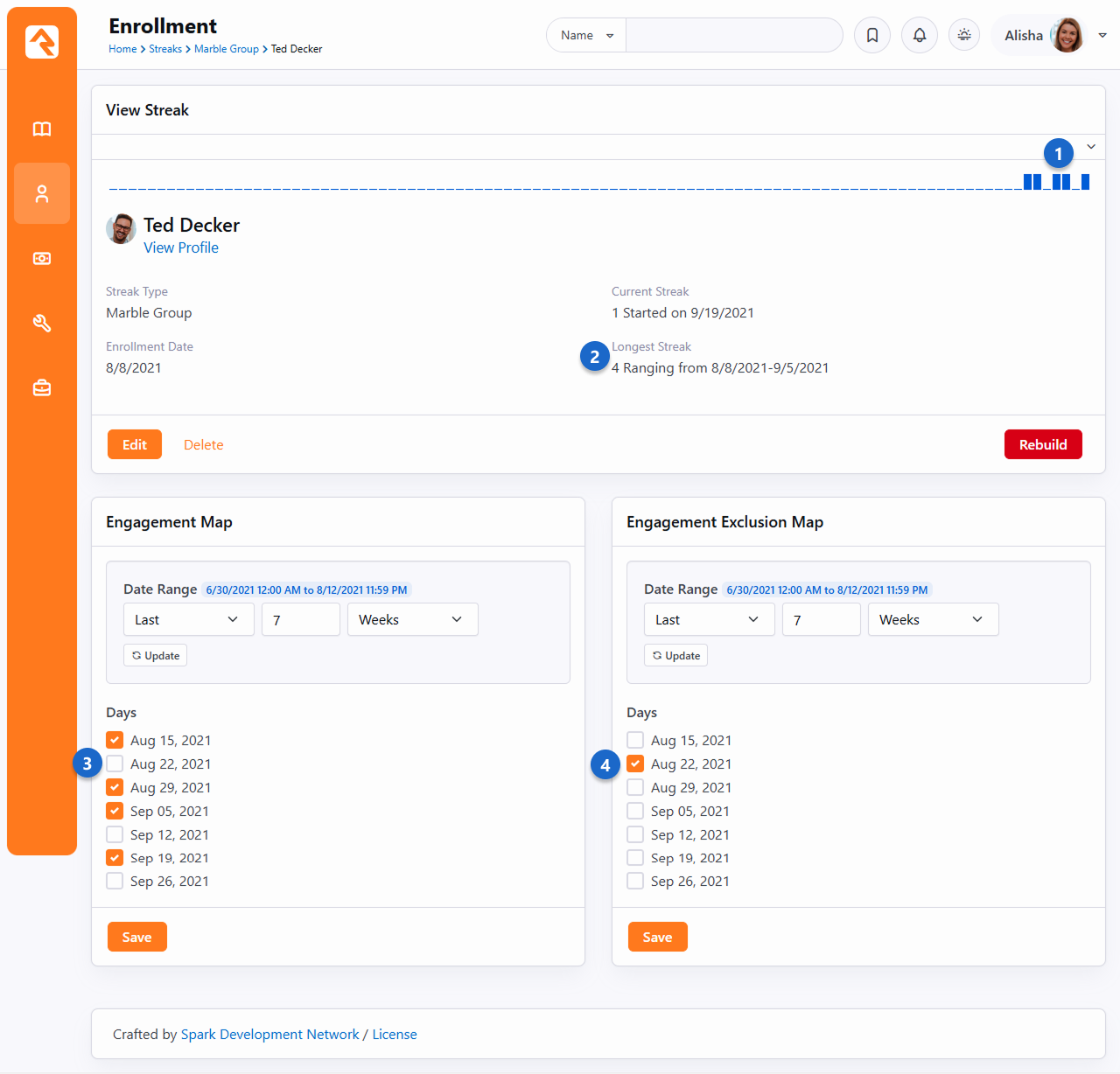Open the wrench tools icon in the sidebar

click(42, 324)
